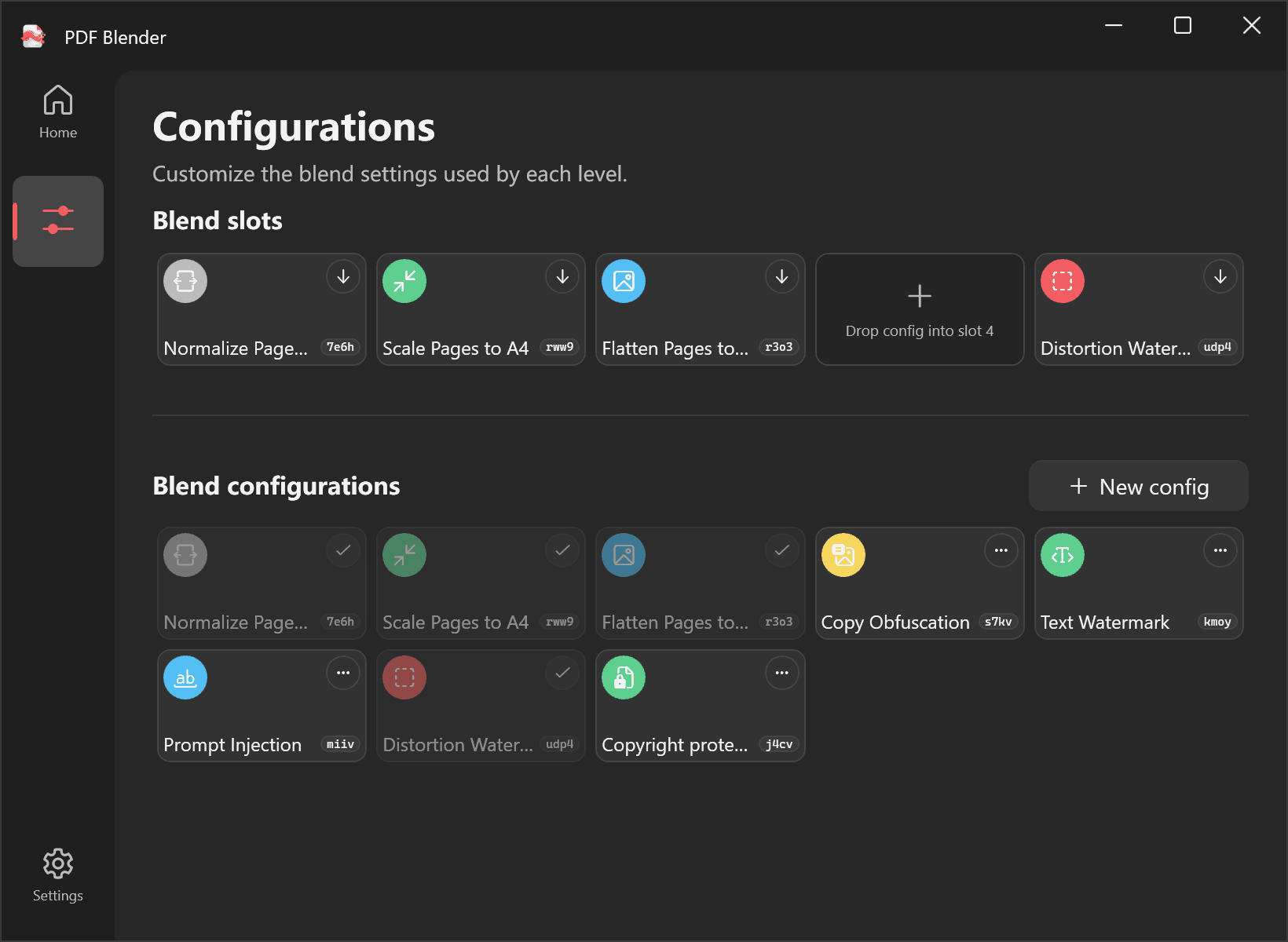Image resolution: width=1288 pixels, height=942 pixels.
Task: Click 'Scale Pages to A4' label in blend slots
Action: pos(456,349)
